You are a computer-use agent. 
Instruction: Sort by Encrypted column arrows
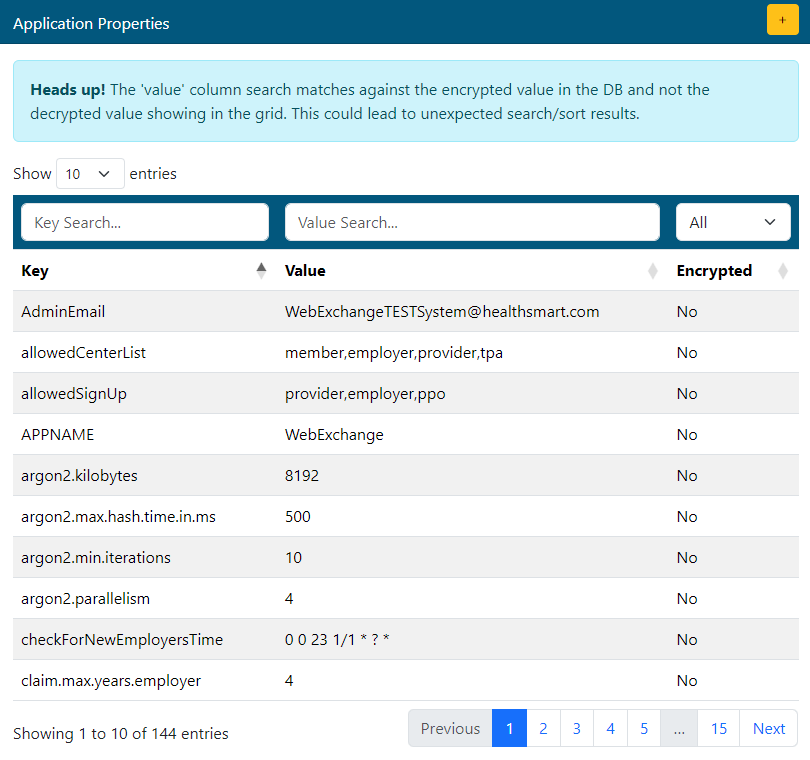(783, 270)
